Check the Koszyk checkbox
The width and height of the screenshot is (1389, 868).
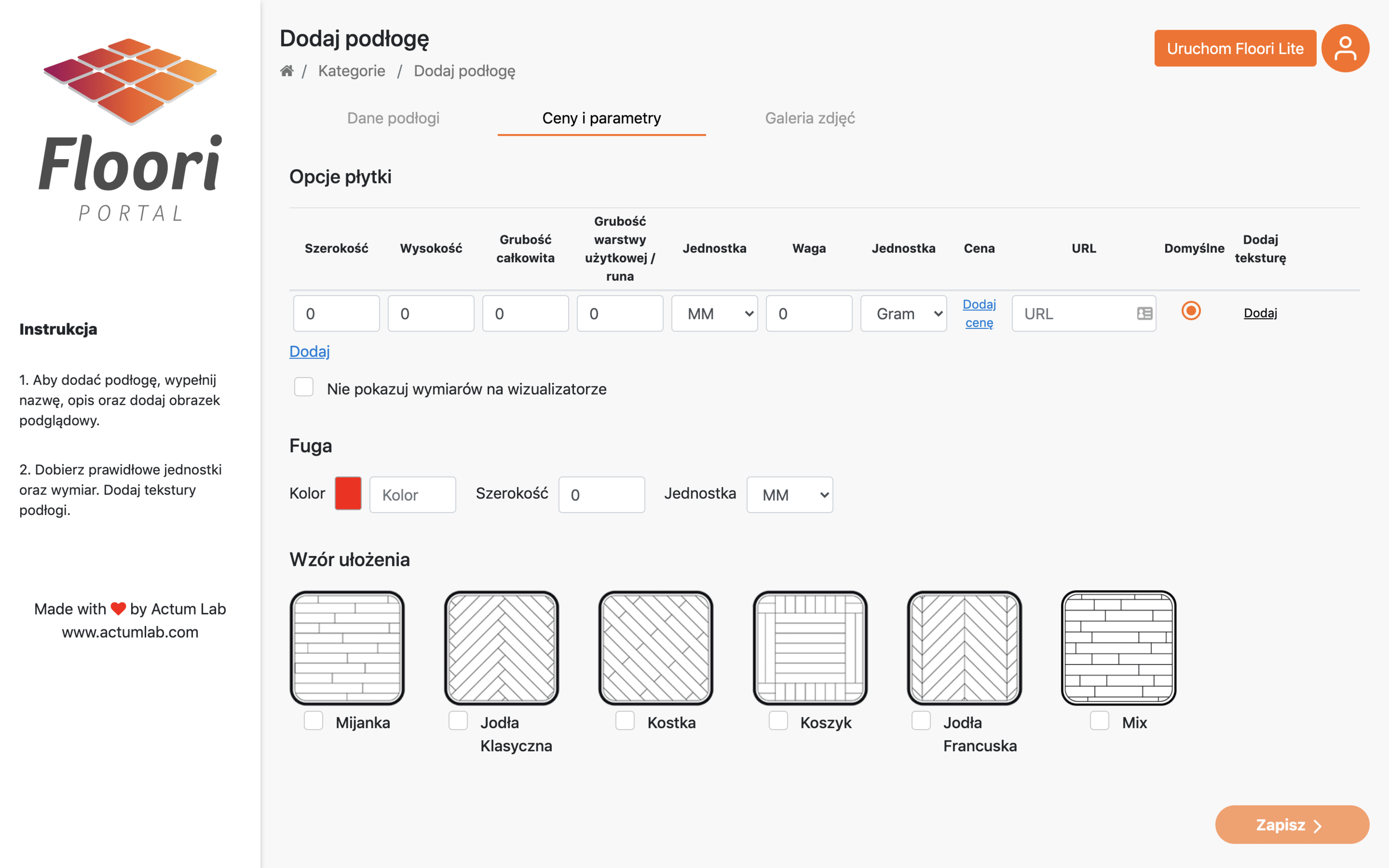(778, 720)
